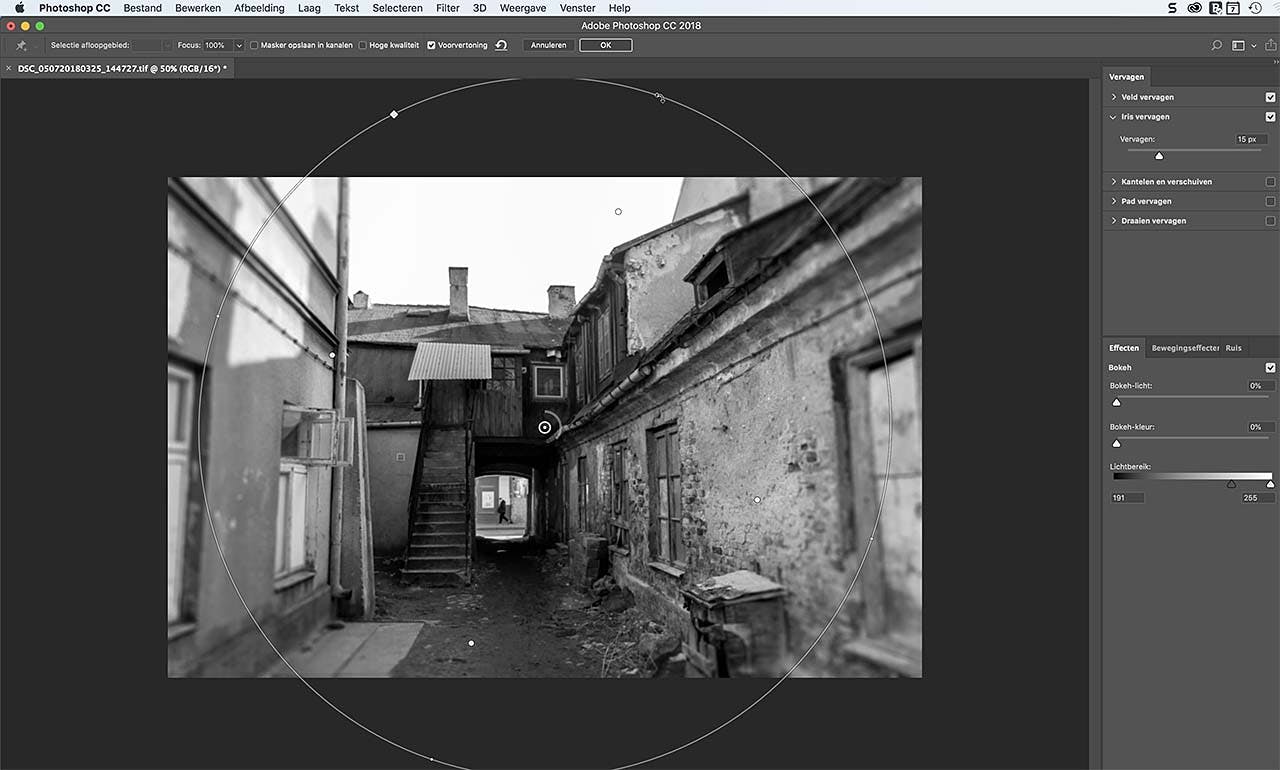The image size is (1280, 770).
Task: Confirm the blur with OK button
Action: pyautogui.click(x=605, y=45)
